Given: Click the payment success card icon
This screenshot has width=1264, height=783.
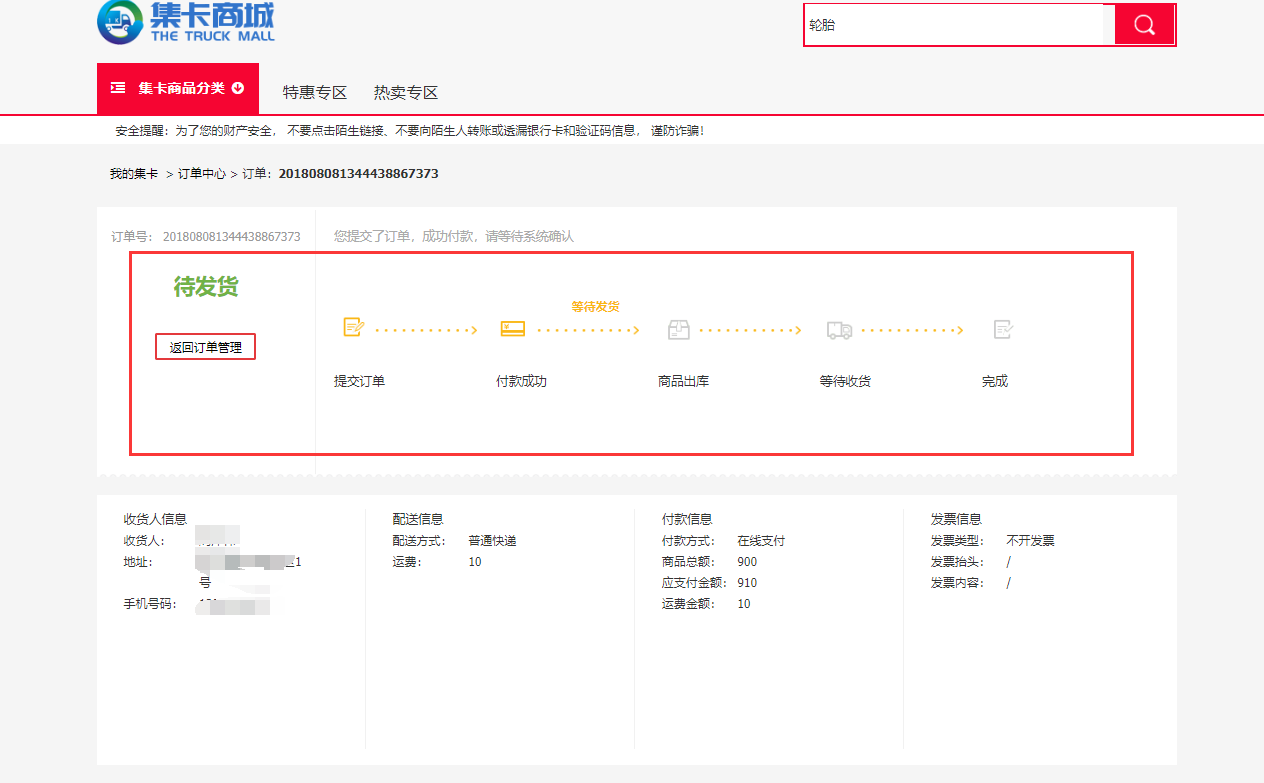Looking at the screenshot, I should point(512,329).
